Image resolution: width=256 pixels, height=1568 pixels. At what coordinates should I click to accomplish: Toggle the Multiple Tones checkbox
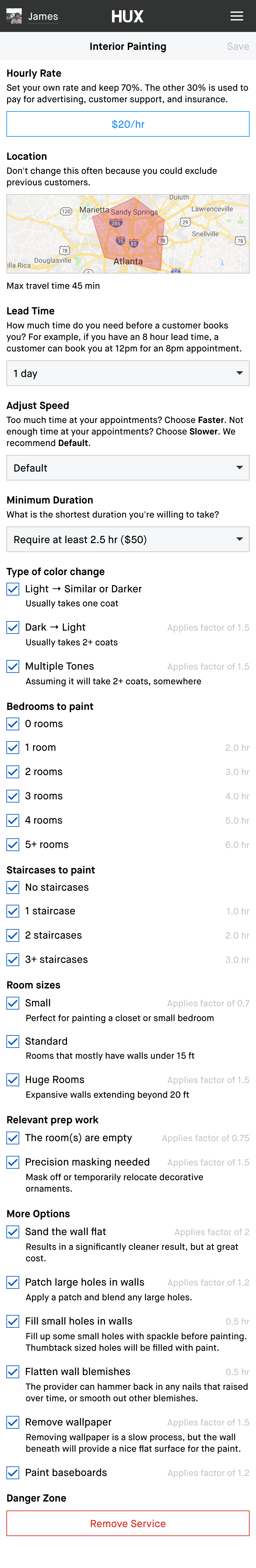(x=13, y=666)
